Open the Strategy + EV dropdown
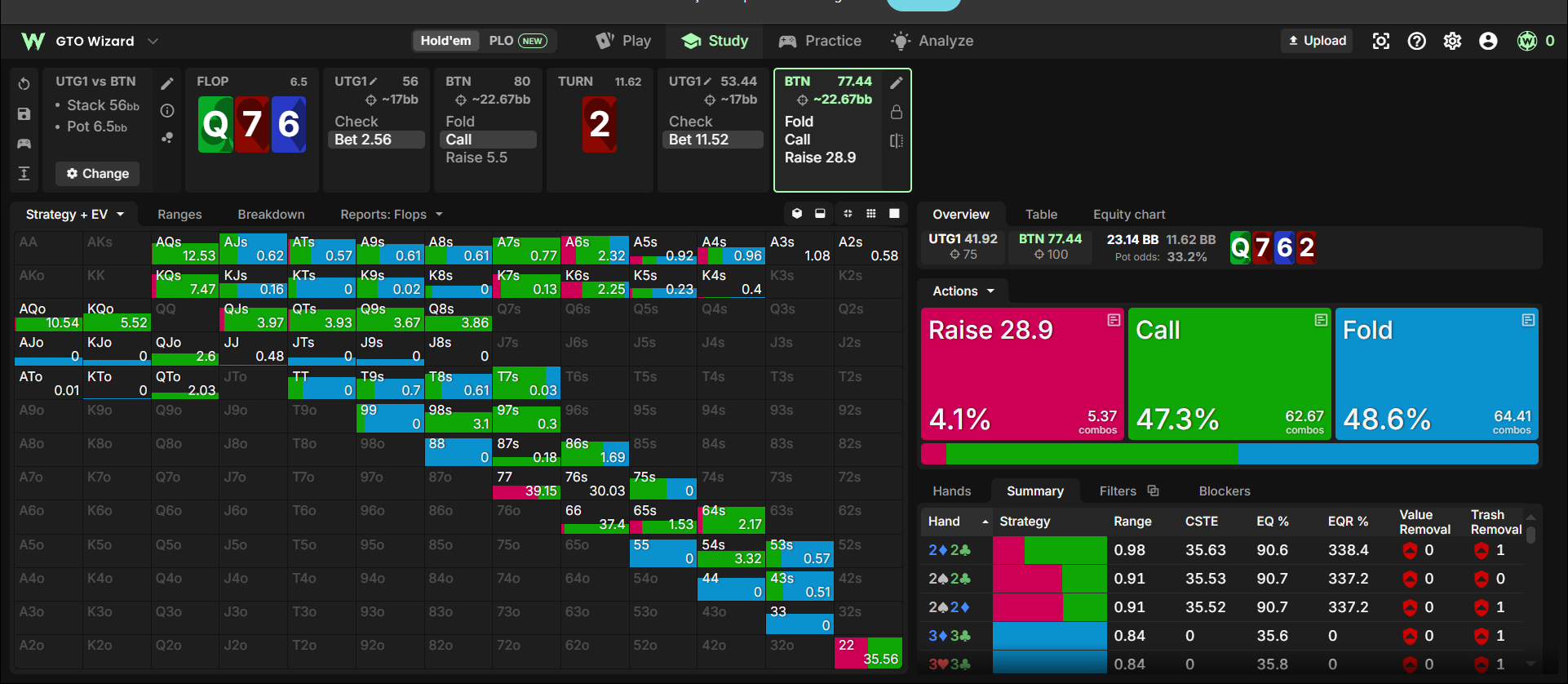 point(75,214)
